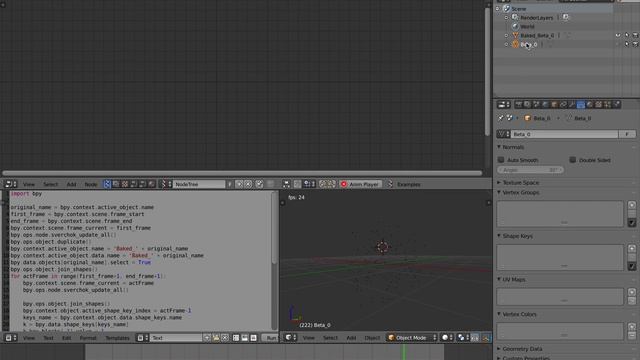Open the Physics properties tab icon
Viewport: 640px width, 360px height.
(x=617, y=105)
